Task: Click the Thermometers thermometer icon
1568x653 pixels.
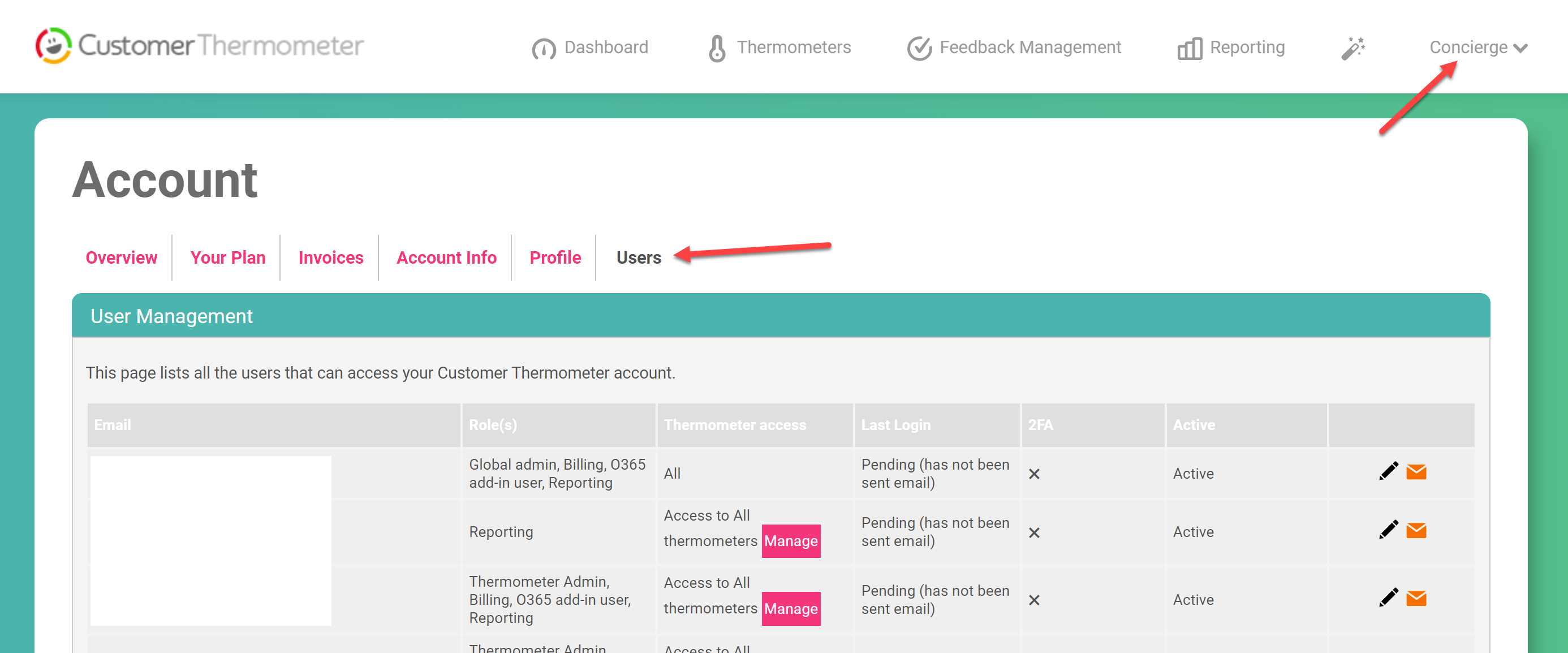Action: pos(717,48)
